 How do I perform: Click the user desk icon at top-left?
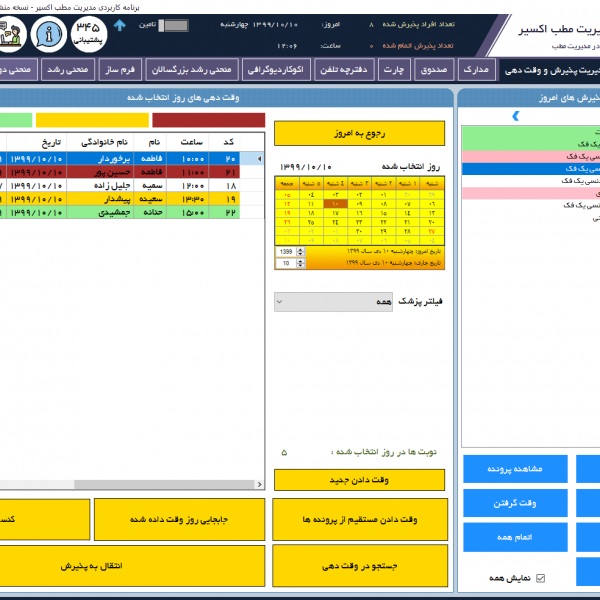click(x=12, y=32)
